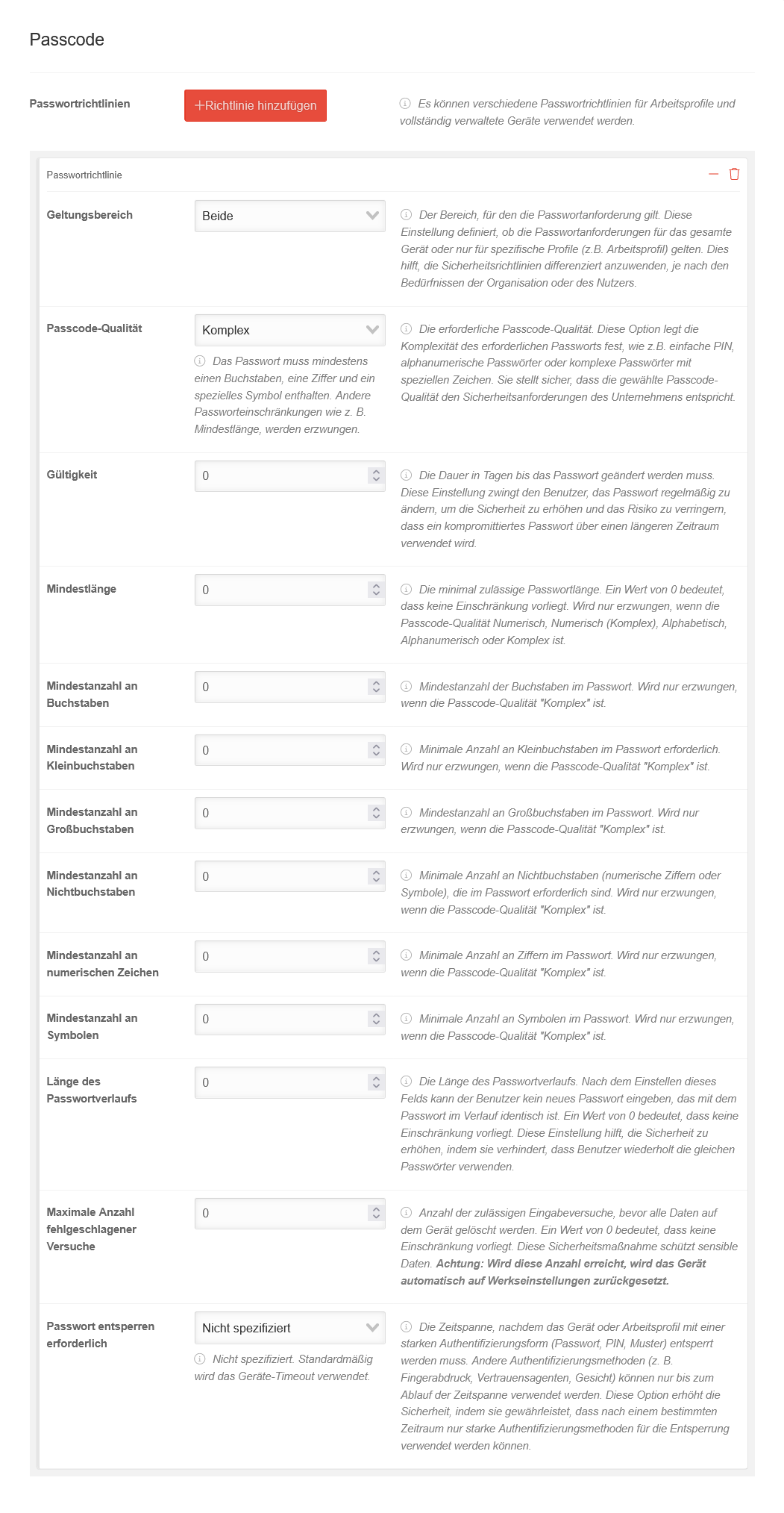Open the Passcode-Qualität dropdown showing Komplex
The image size is (784, 1513).
tap(289, 330)
